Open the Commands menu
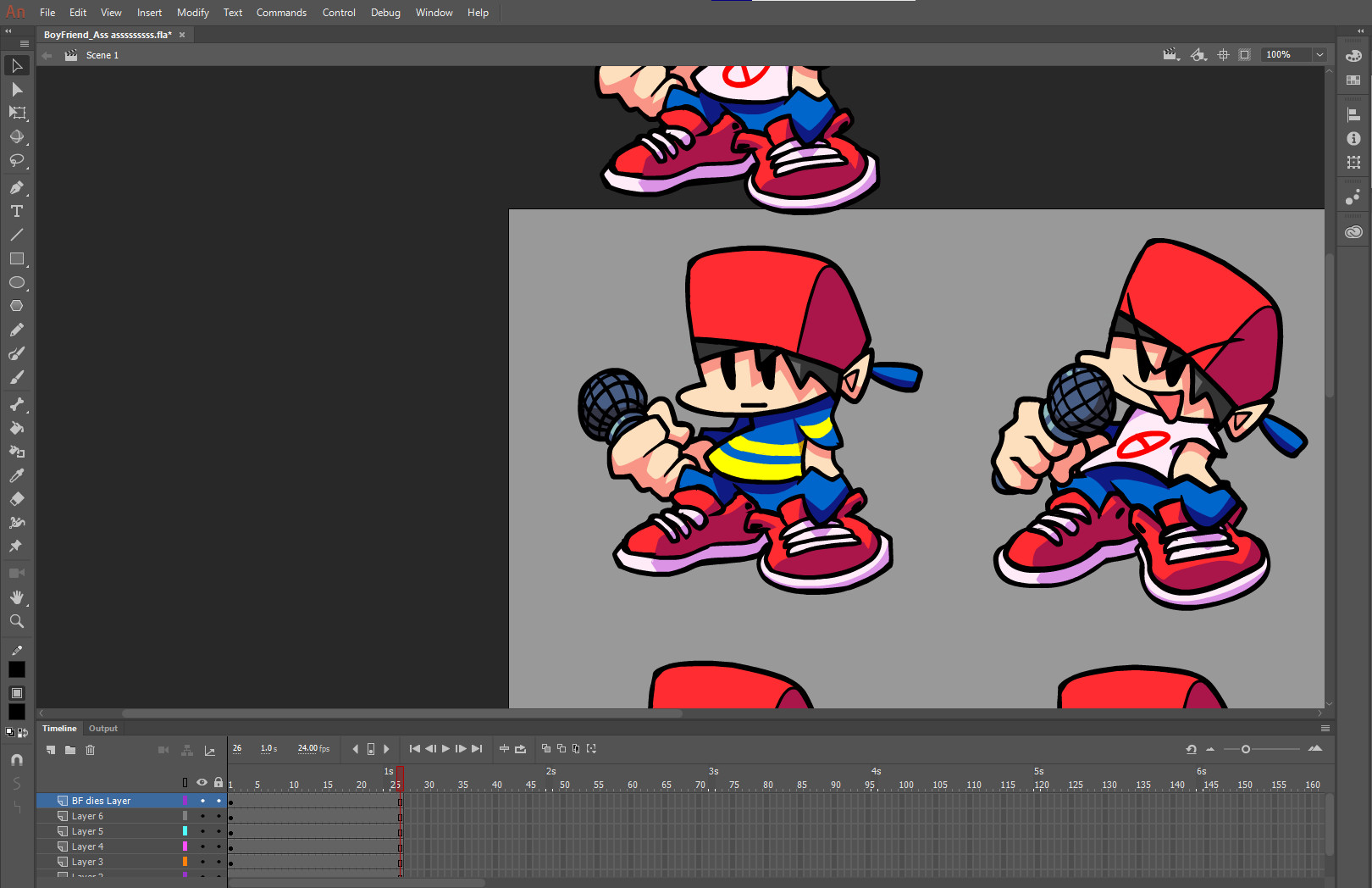Viewport: 1372px width, 888px height. tap(281, 13)
